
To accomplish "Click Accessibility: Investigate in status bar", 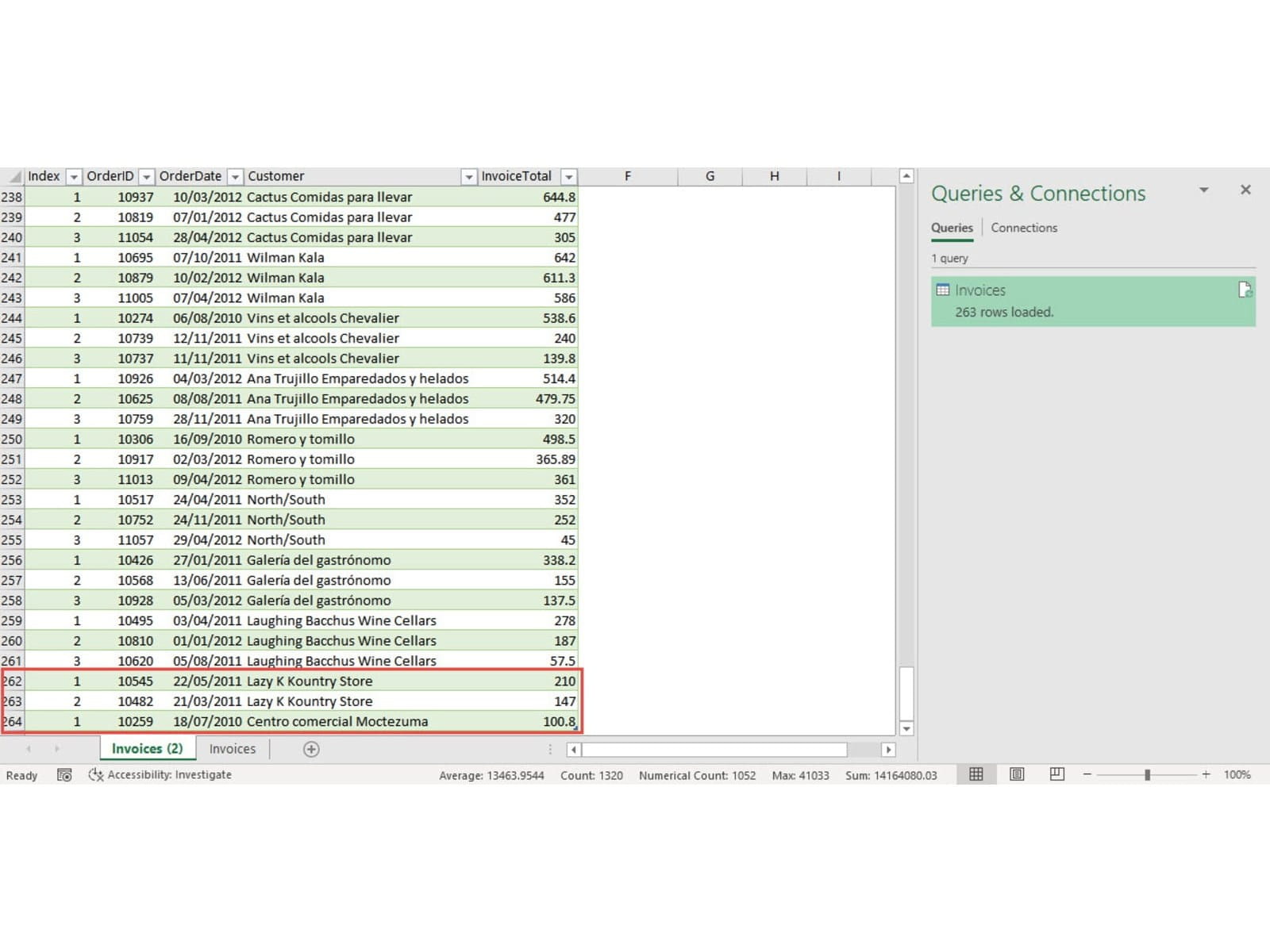I will (161, 775).
